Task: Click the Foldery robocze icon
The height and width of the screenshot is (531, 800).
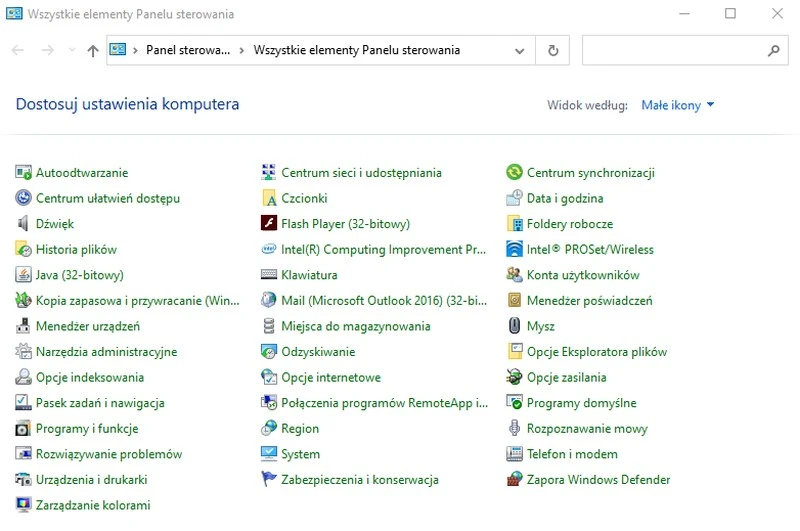Action: pyautogui.click(x=514, y=223)
